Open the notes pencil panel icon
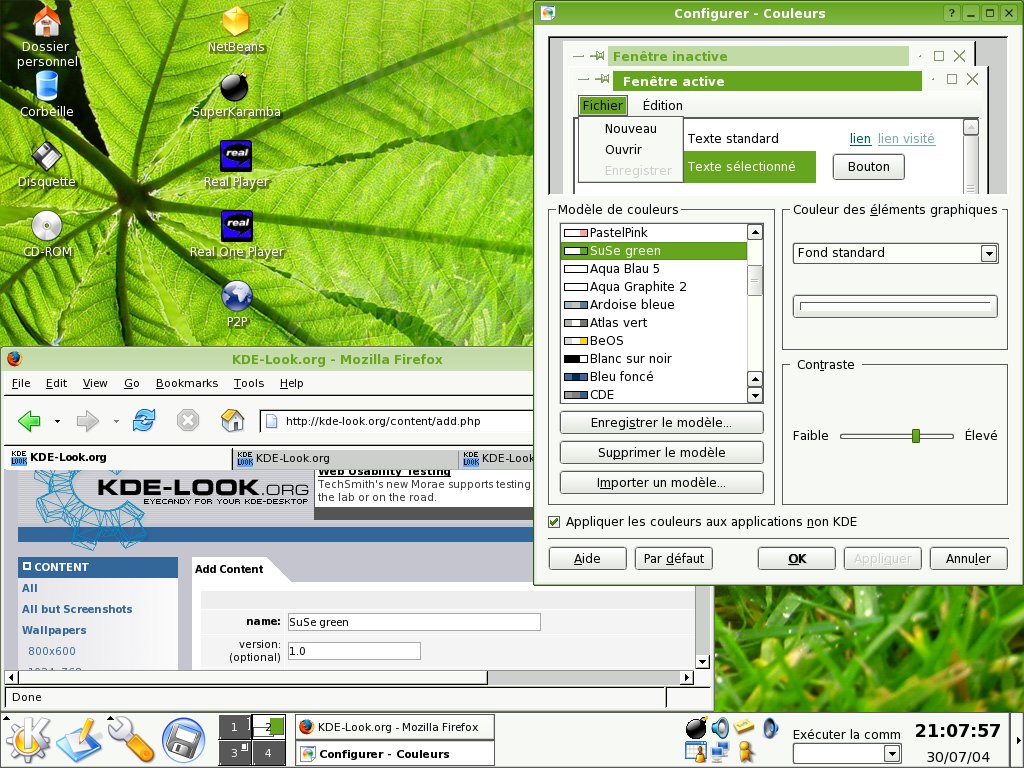 tap(78, 741)
